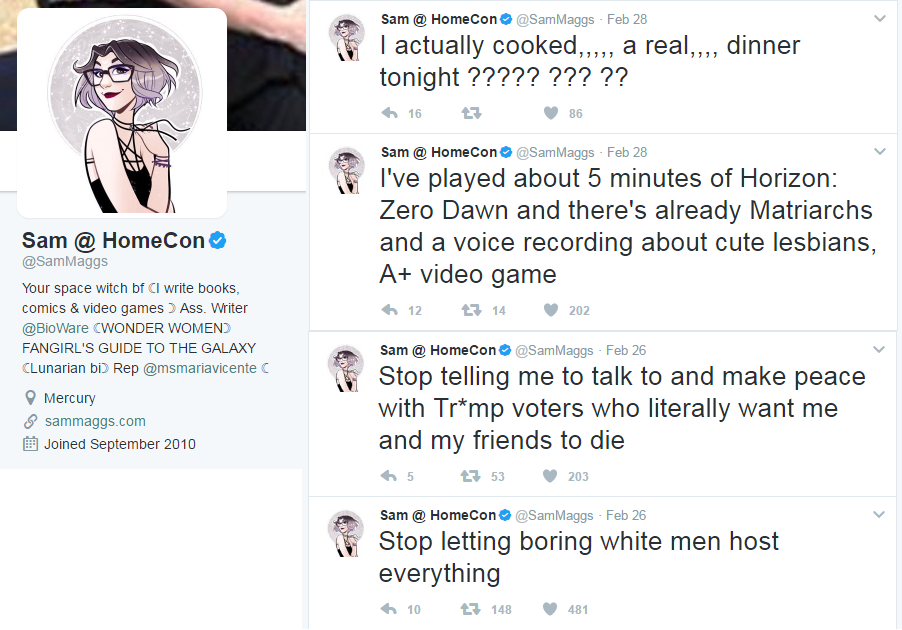Expand menu on the boring white men tweet
902x630 pixels.
coord(878,514)
